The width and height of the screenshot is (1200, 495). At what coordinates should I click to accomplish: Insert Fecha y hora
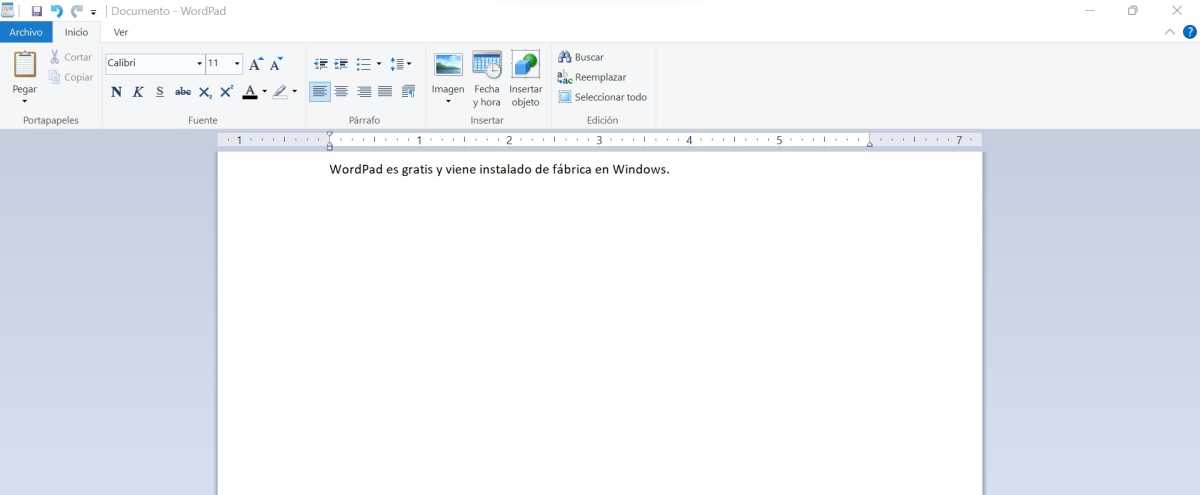(487, 79)
